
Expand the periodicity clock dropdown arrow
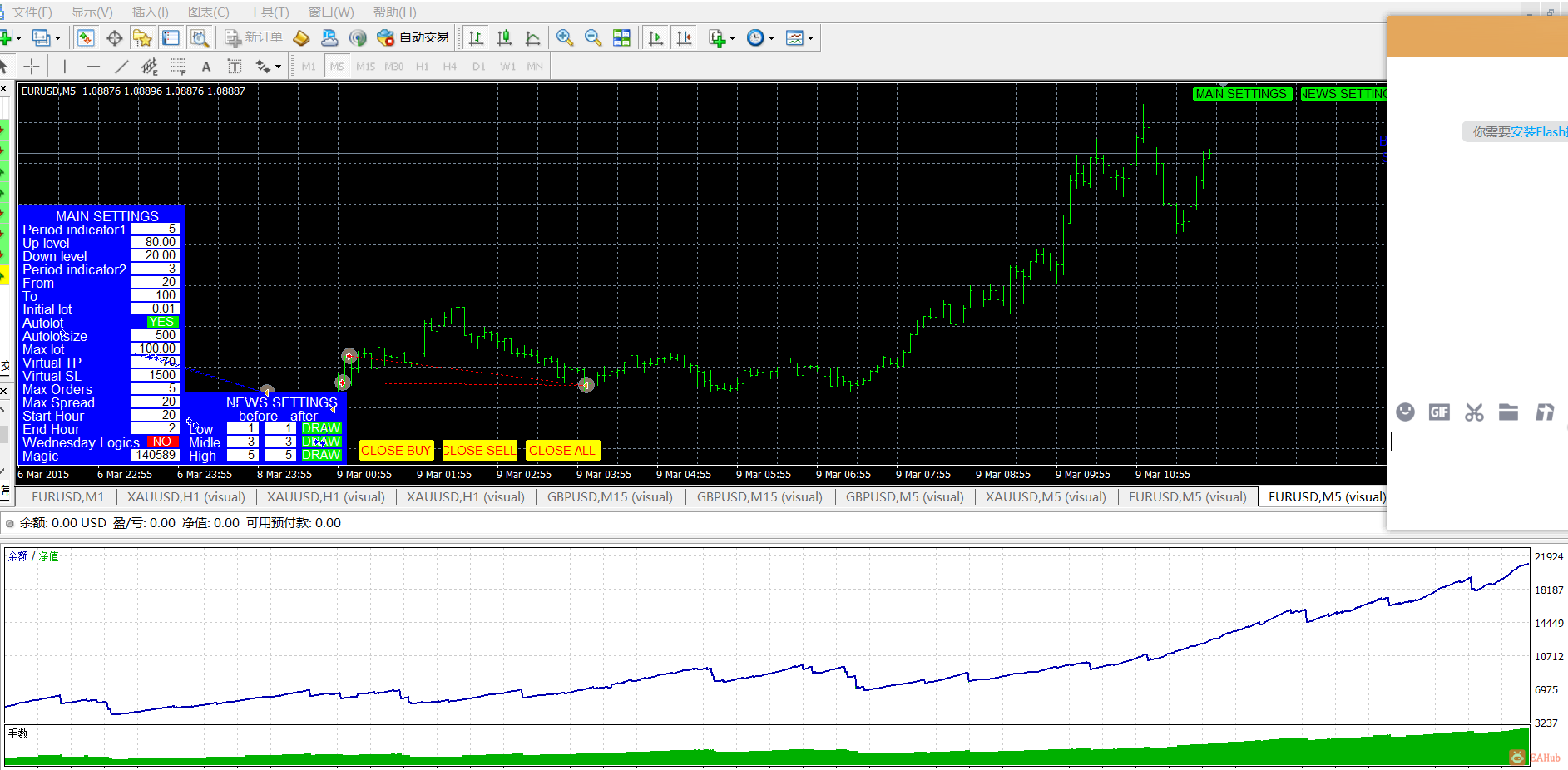(x=771, y=38)
